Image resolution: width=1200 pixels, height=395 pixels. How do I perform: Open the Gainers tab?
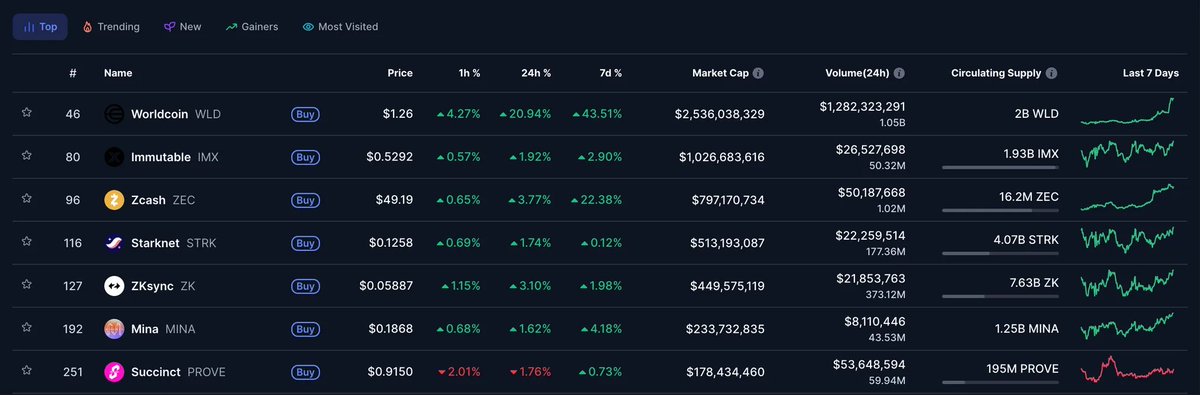click(x=252, y=27)
